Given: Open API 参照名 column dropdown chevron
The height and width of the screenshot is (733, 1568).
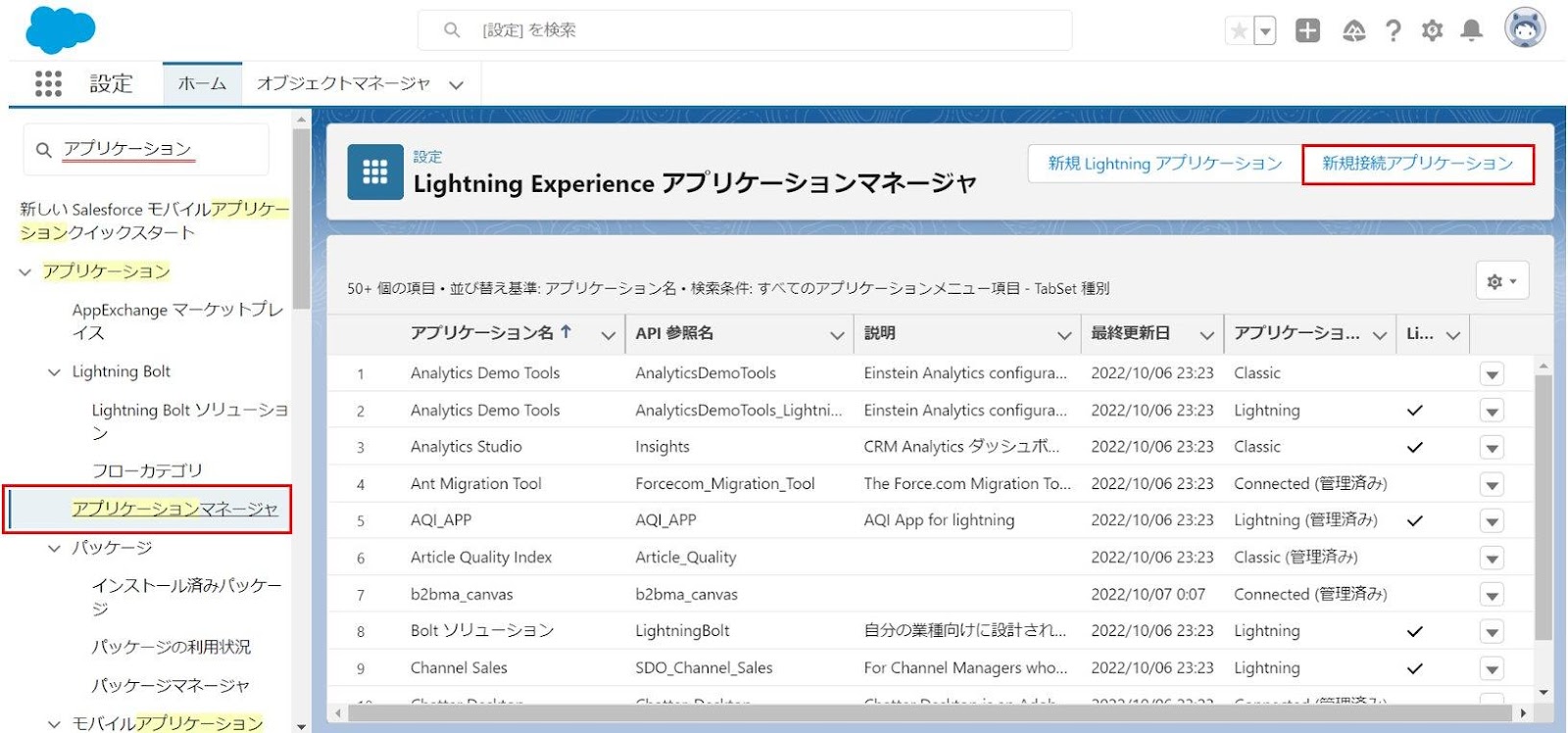Looking at the screenshot, I should (837, 335).
